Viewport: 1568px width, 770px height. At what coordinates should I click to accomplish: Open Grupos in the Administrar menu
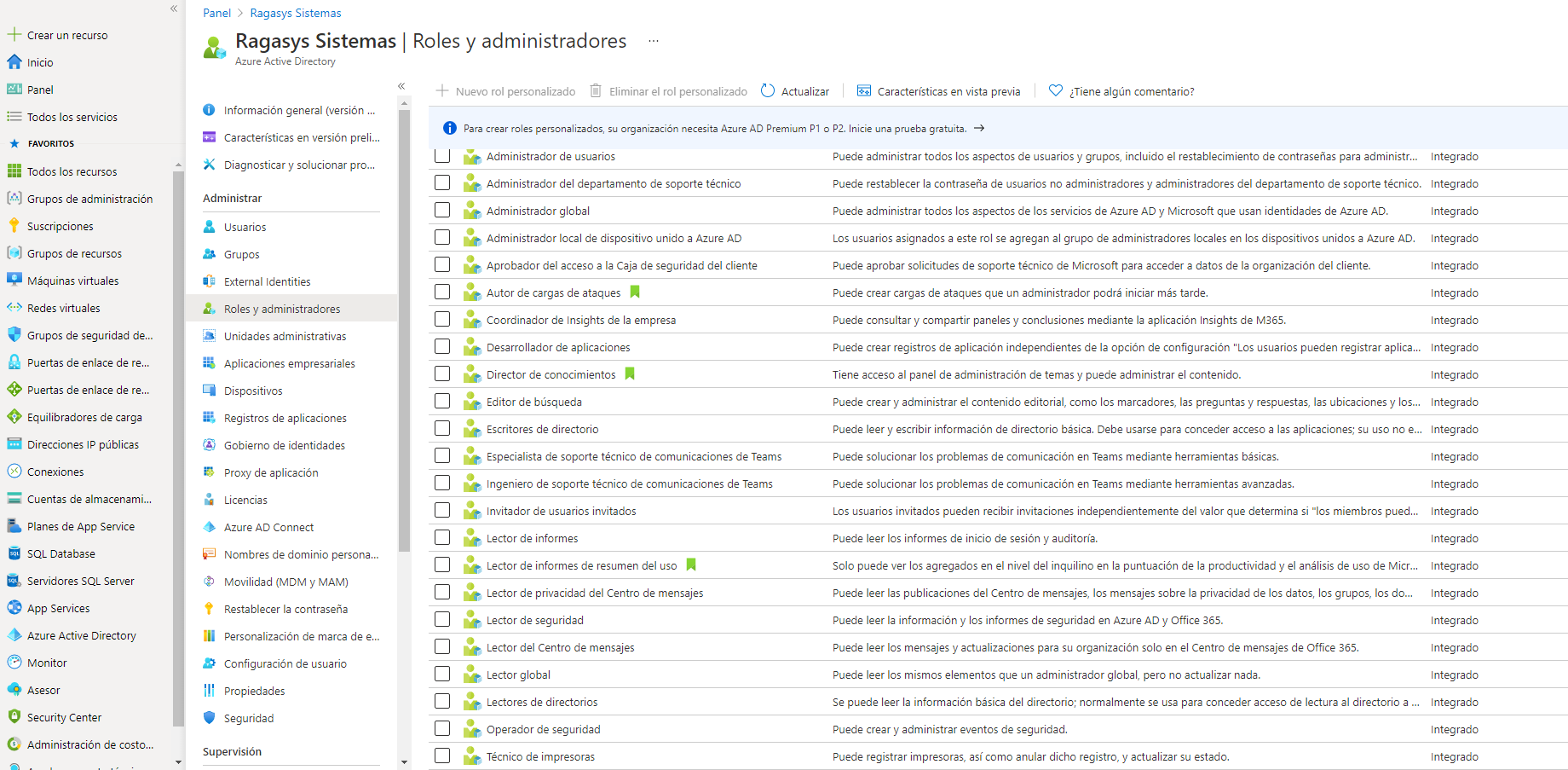[242, 254]
